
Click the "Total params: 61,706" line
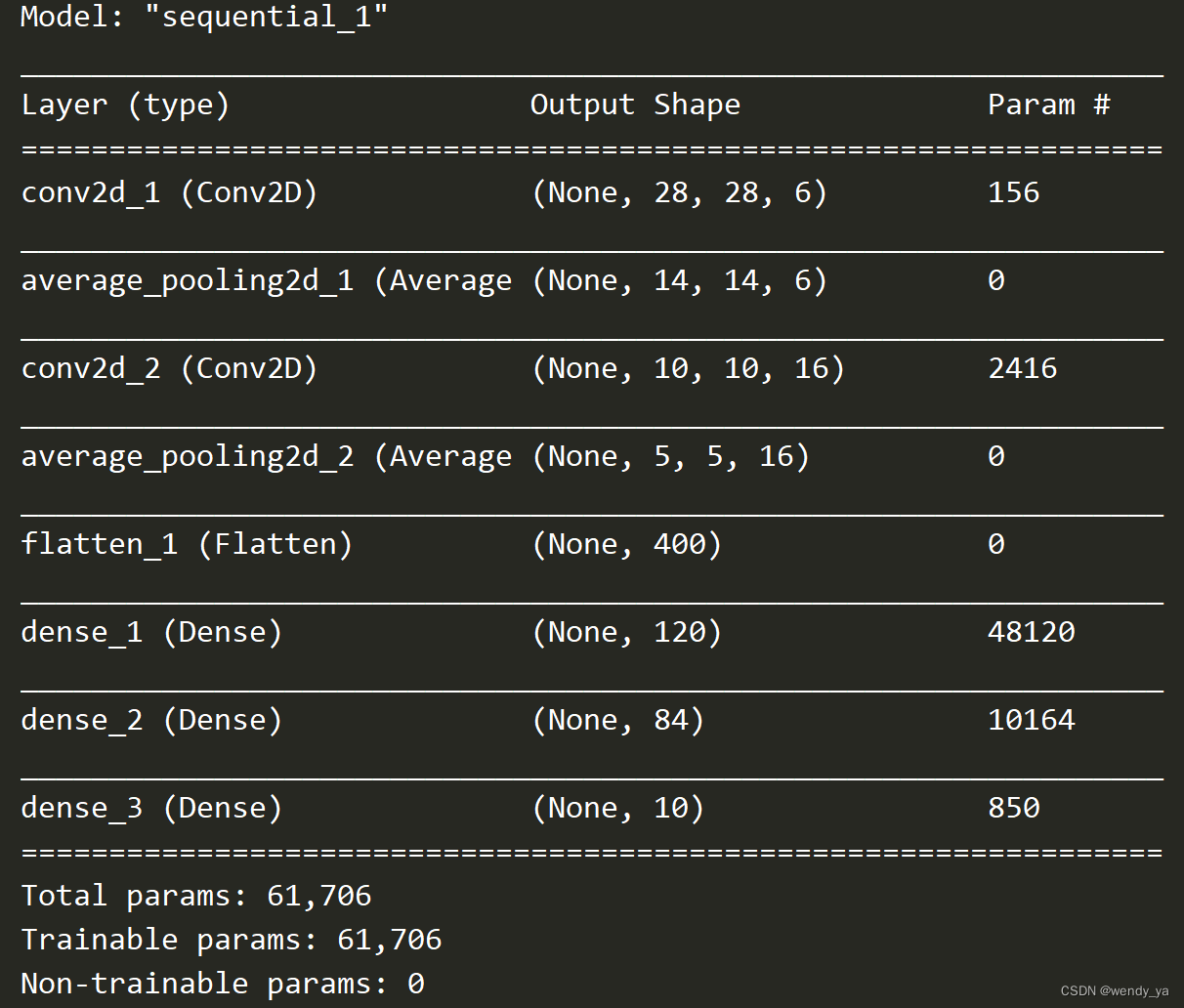pos(196,896)
